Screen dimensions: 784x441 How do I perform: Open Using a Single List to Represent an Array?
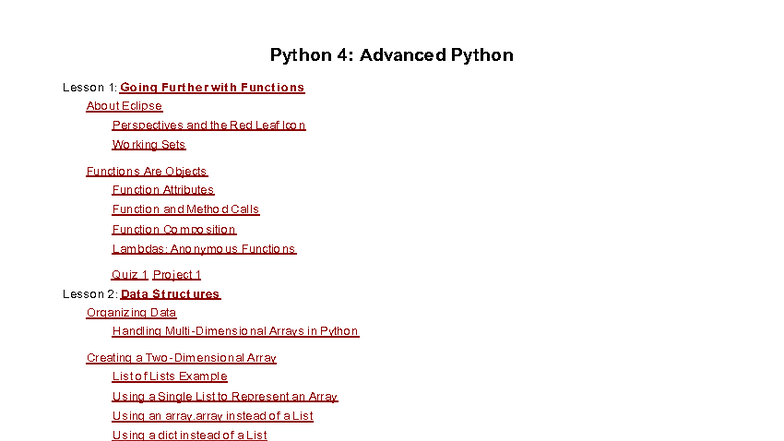click(225, 396)
